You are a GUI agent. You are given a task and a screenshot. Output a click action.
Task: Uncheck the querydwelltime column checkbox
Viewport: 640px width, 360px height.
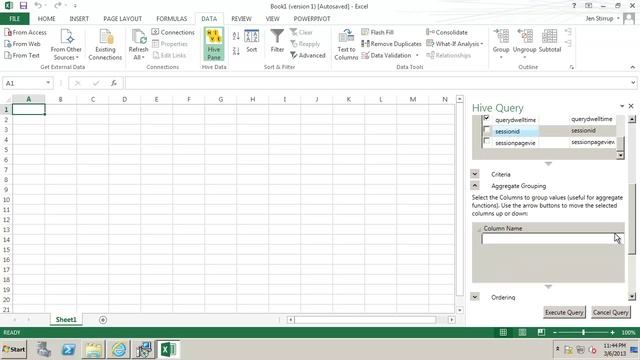pyautogui.click(x=487, y=118)
